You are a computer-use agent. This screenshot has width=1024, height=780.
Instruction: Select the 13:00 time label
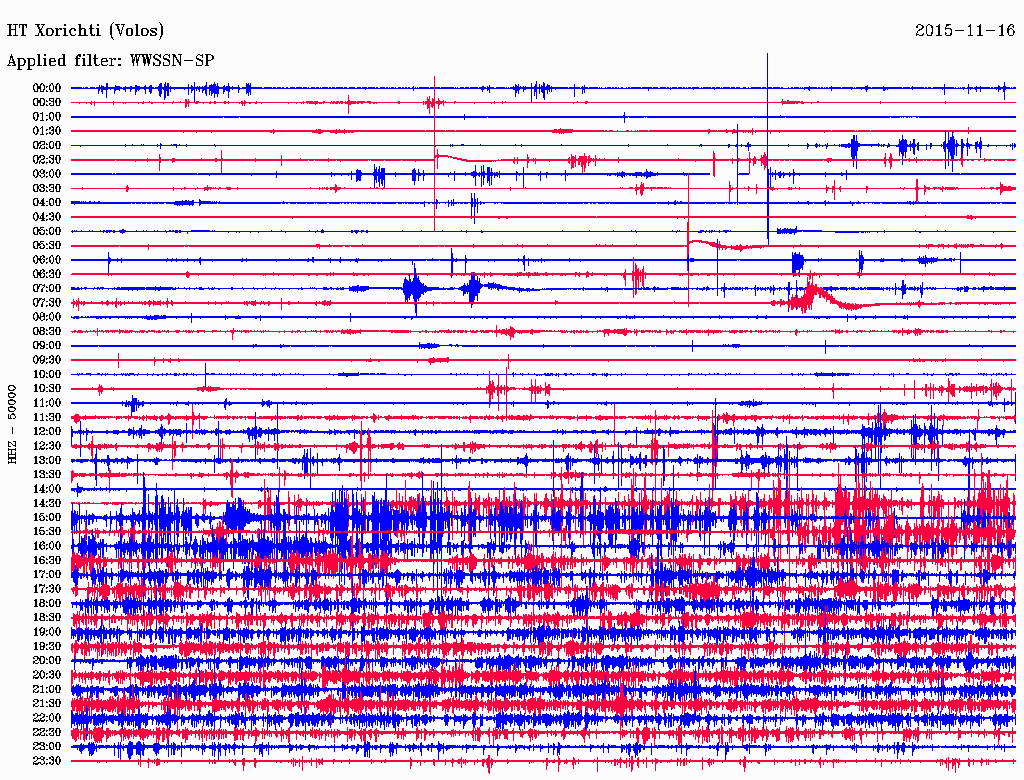tap(47, 461)
